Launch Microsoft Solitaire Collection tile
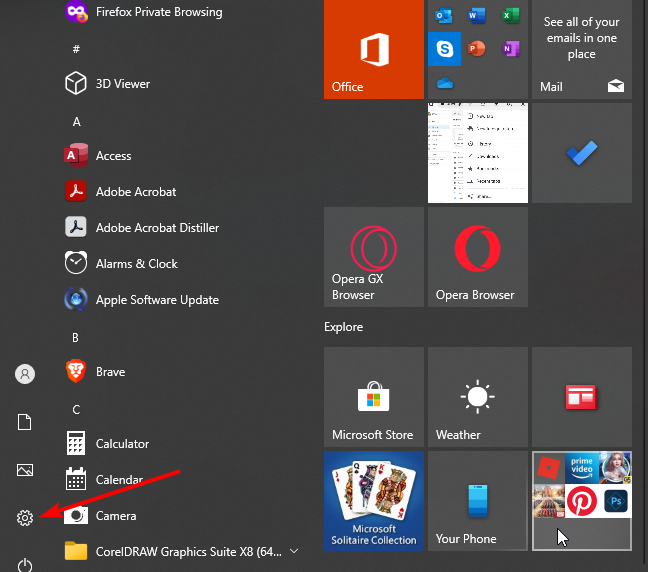 [x=374, y=500]
